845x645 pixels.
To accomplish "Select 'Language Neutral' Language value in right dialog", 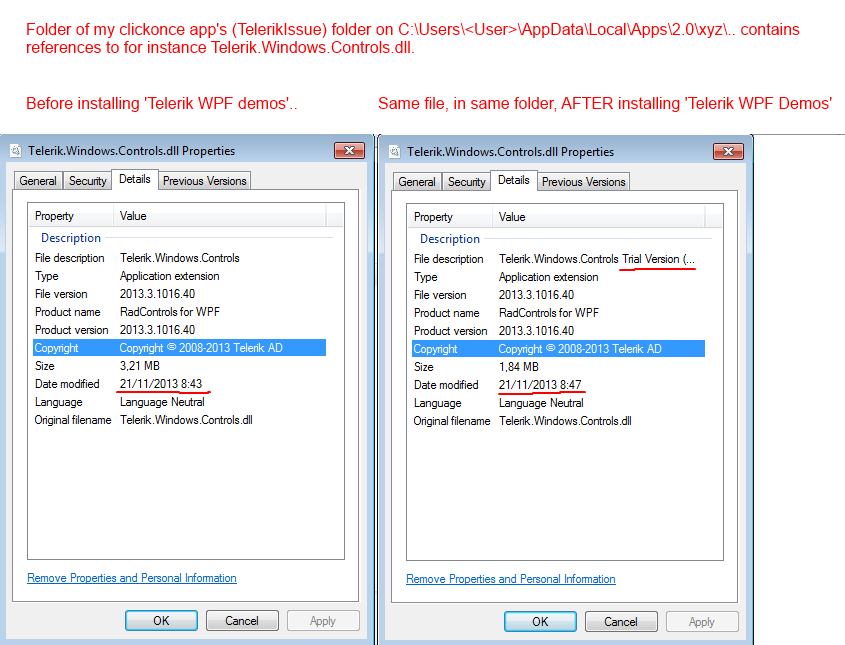I will 541,403.
